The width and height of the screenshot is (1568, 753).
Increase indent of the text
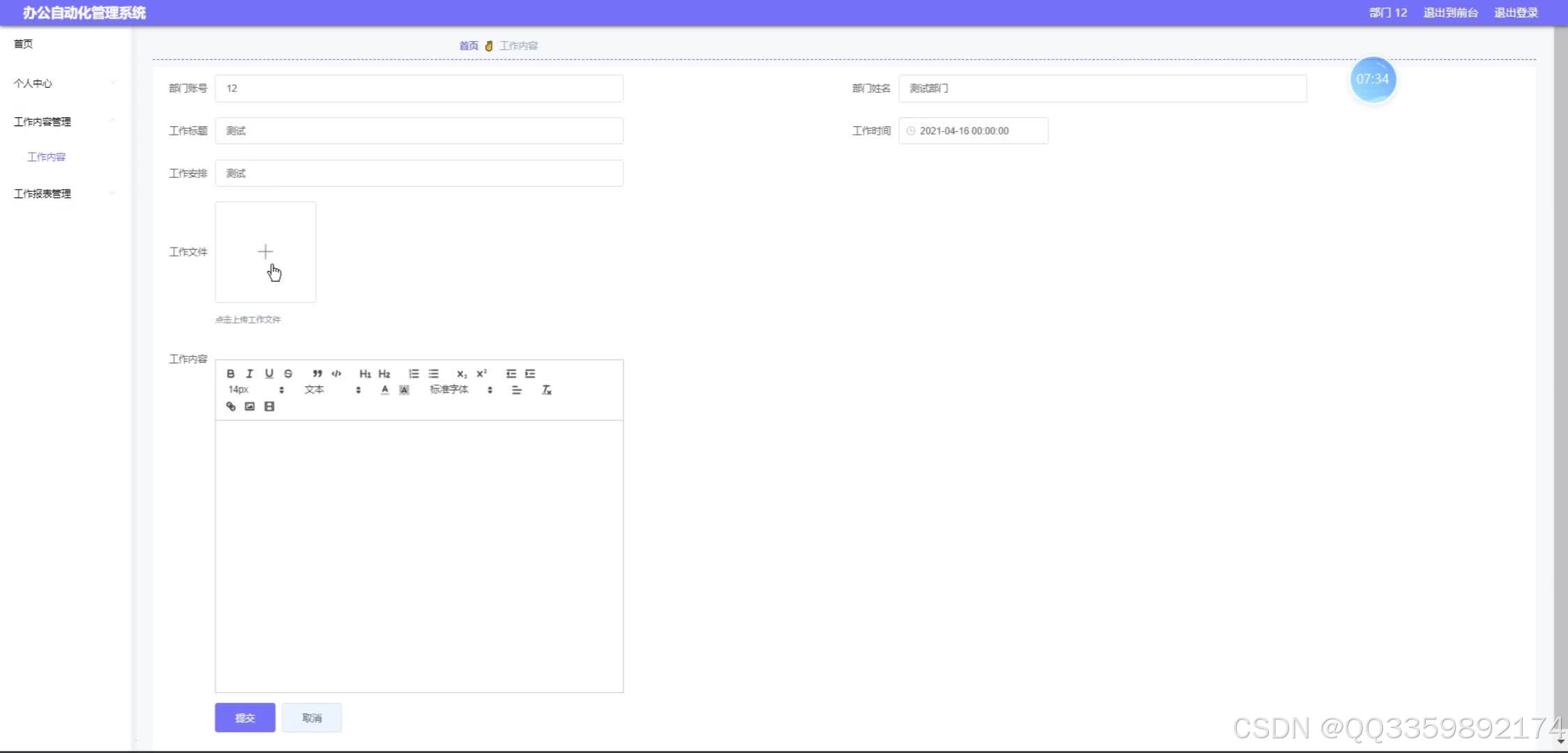coord(530,374)
